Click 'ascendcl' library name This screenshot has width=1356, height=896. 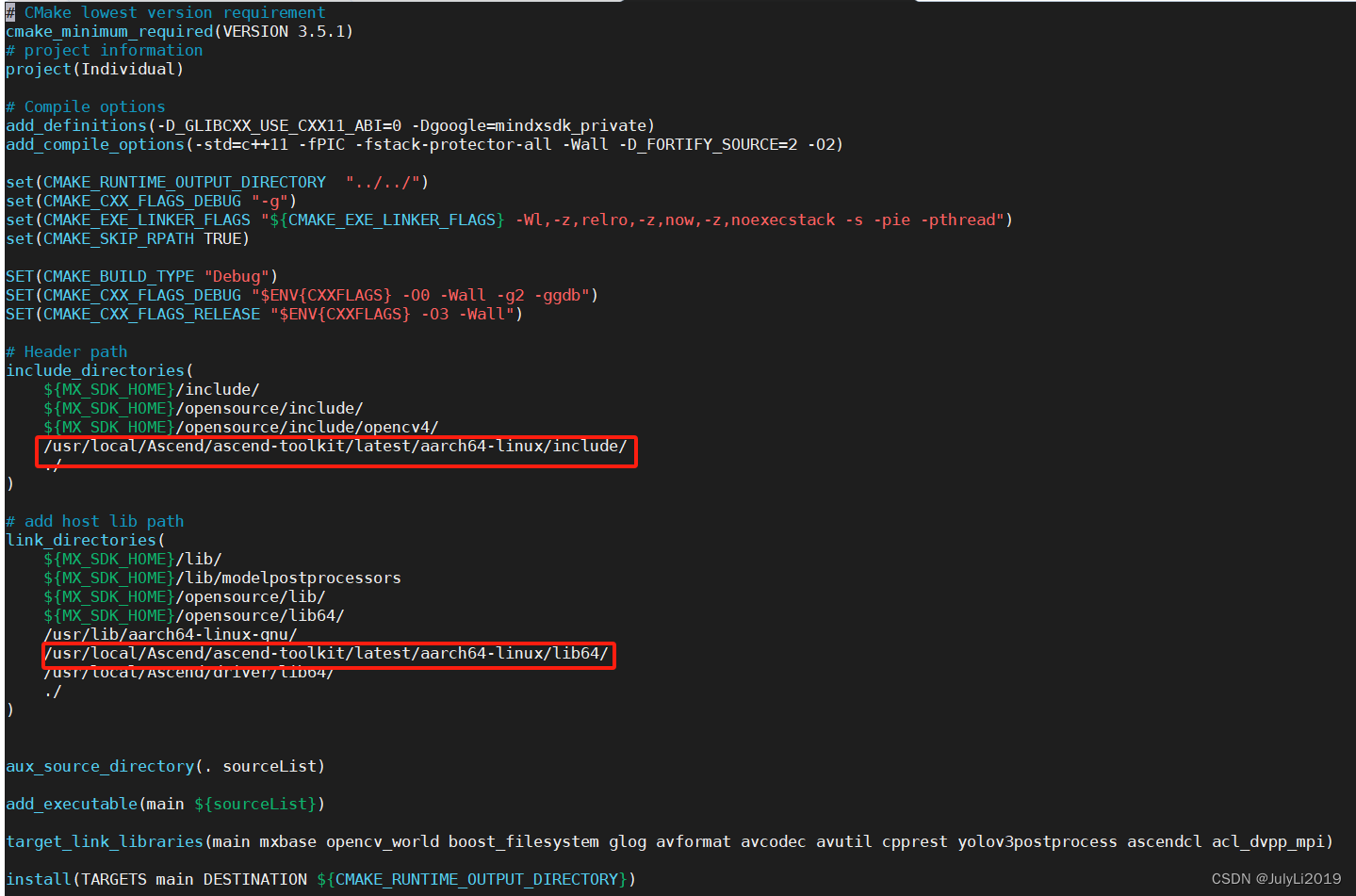point(1164,841)
